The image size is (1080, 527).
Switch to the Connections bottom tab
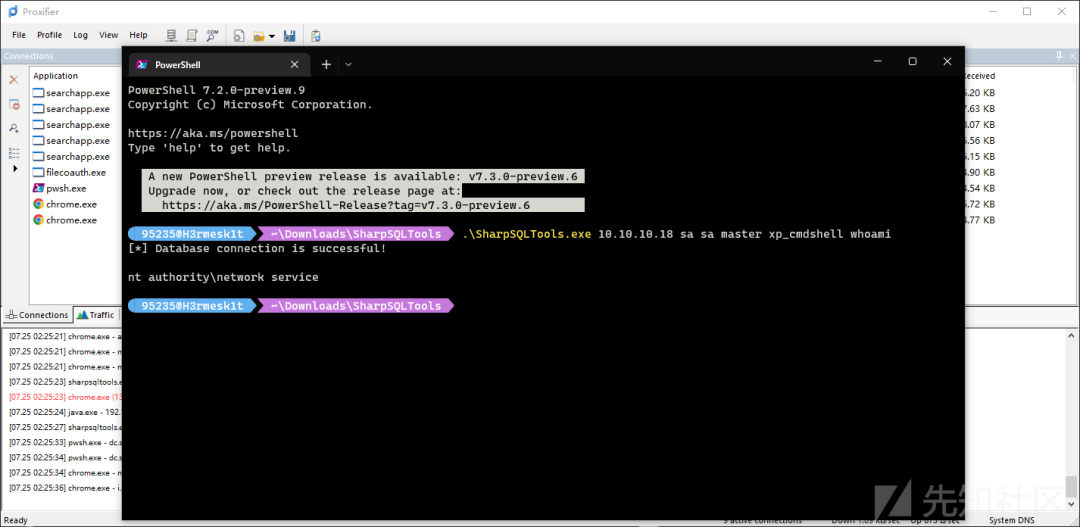pos(37,315)
